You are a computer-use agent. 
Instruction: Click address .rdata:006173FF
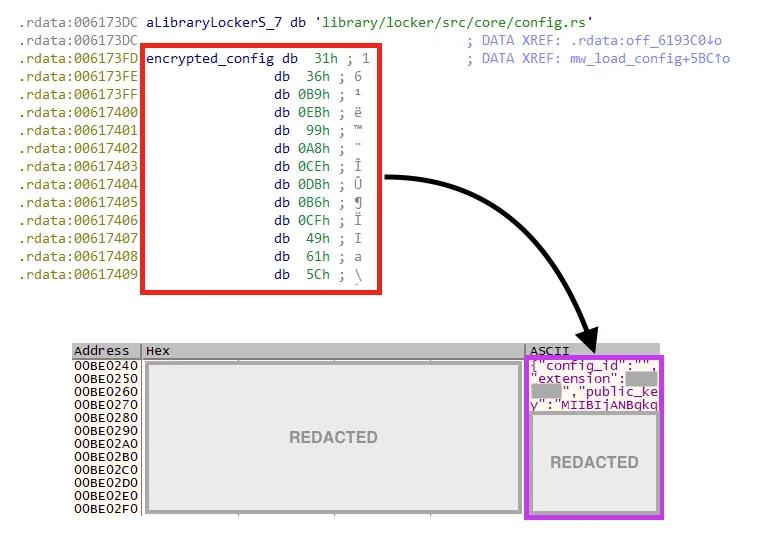click(79, 95)
